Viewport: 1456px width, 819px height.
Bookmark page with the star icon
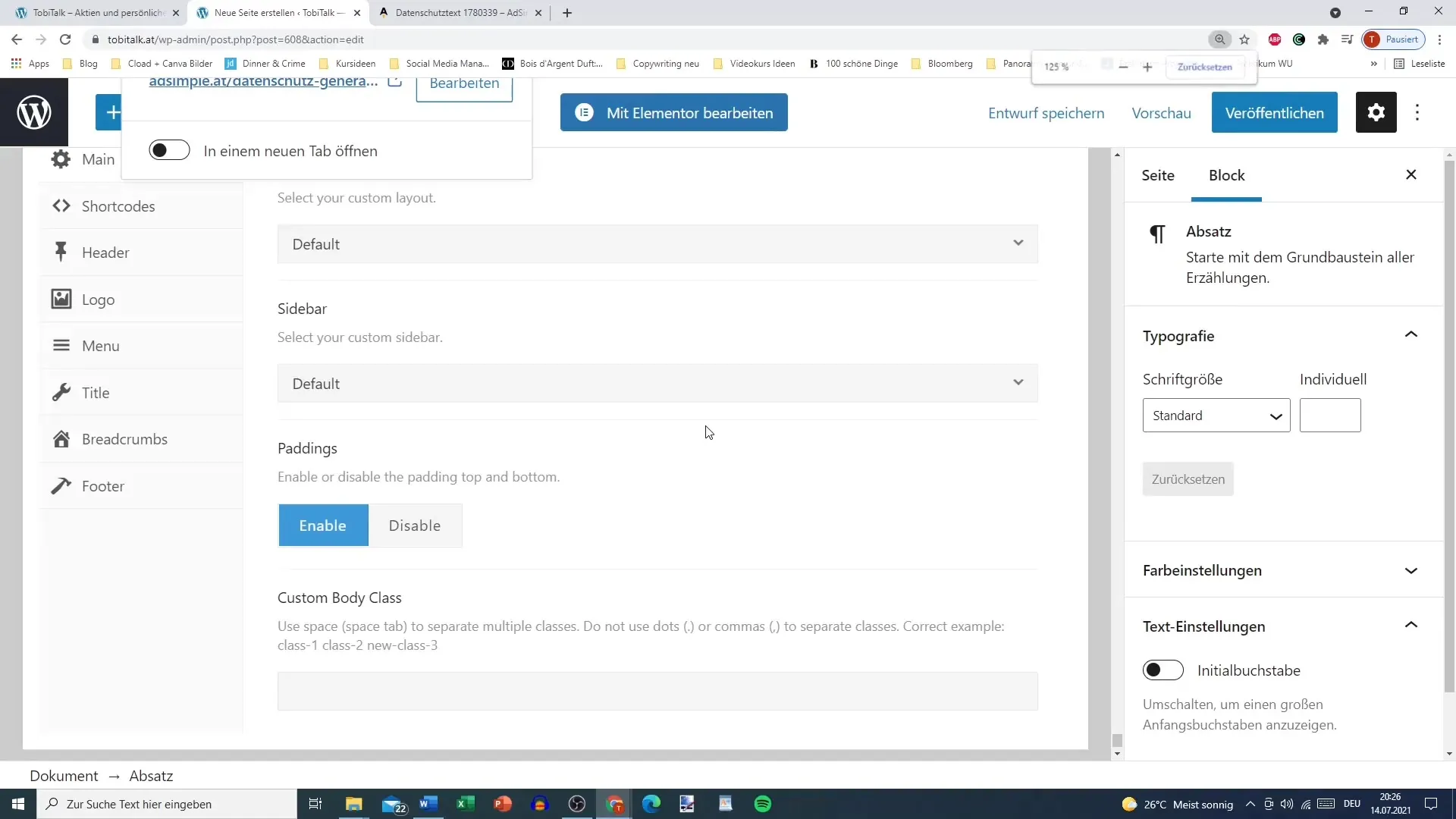point(1244,39)
